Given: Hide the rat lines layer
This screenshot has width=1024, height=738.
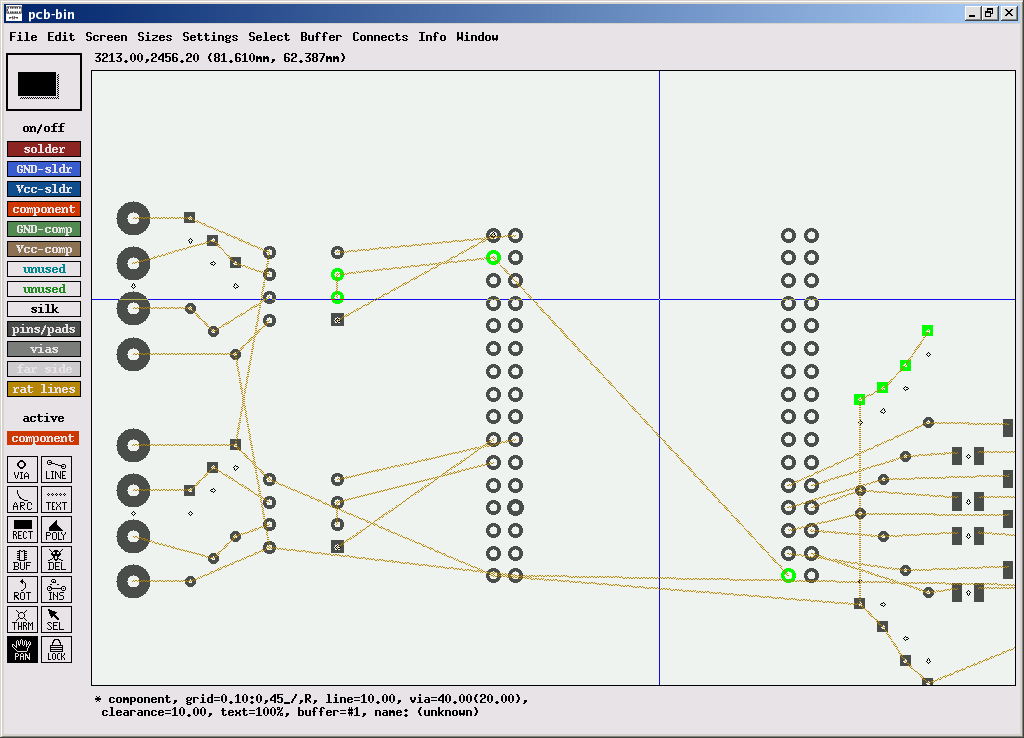Looking at the screenshot, I should [x=44, y=389].
